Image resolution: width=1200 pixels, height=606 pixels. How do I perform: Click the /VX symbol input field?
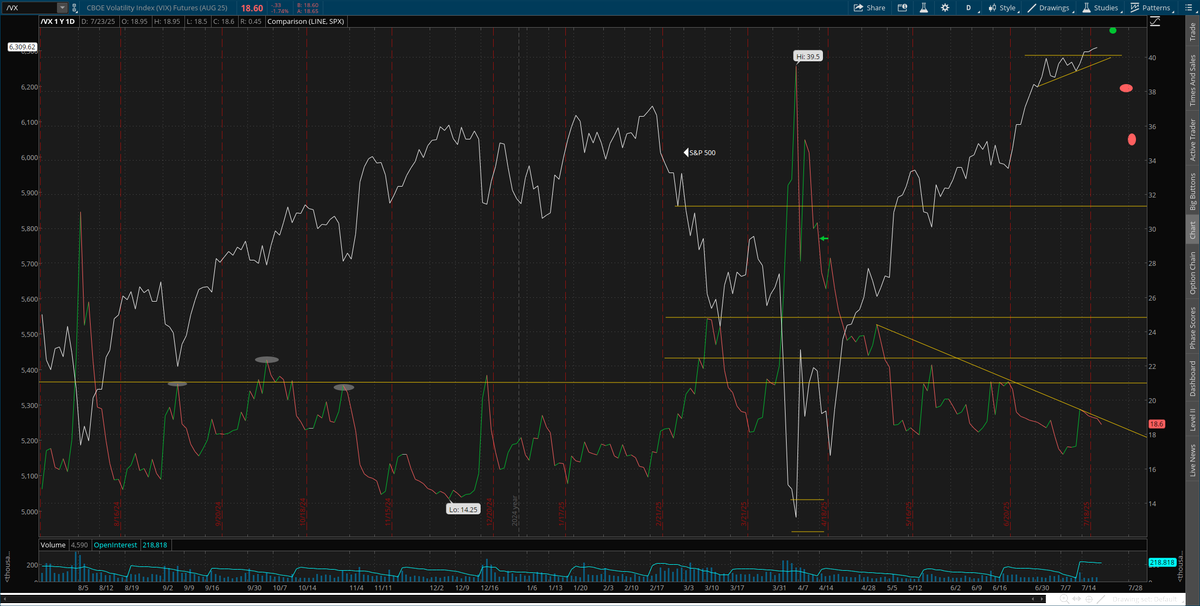click(29, 7)
